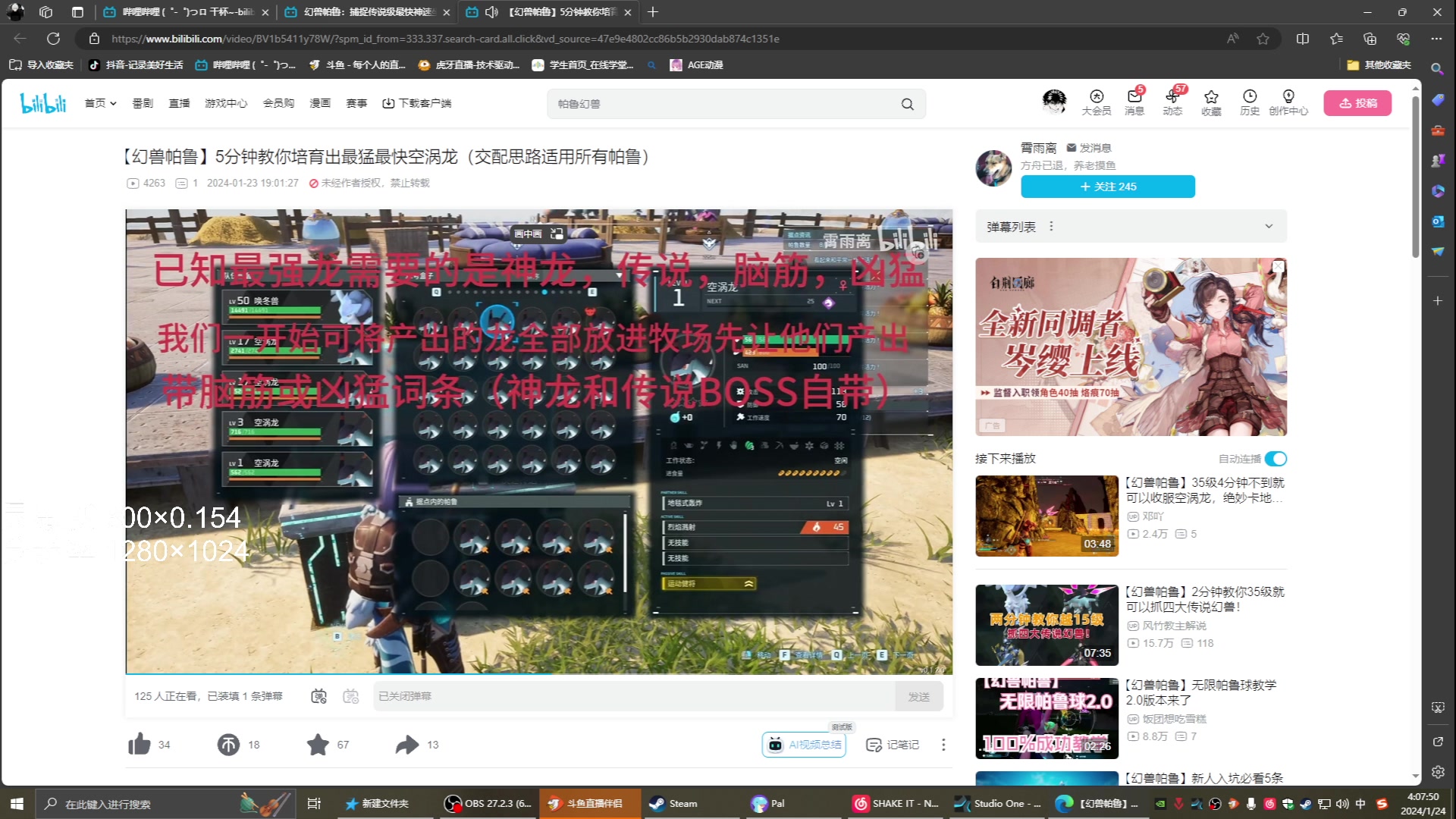This screenshot has width=1456, height=819.
Task: Open the AI视频总结 button
Action: click(804, 745)
